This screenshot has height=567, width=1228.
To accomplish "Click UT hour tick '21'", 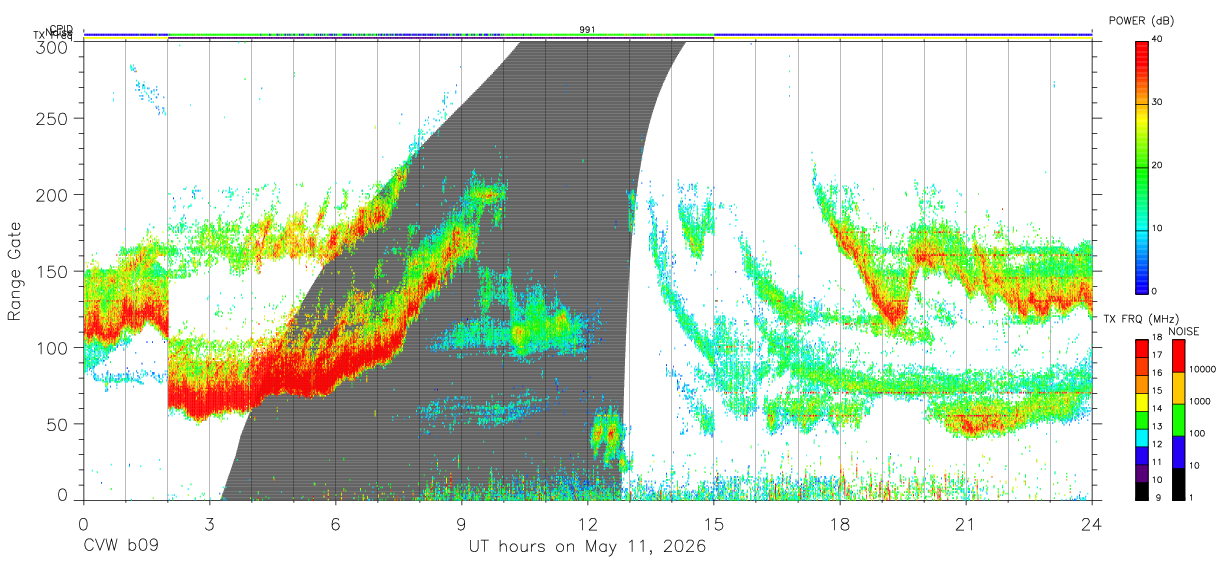I will click(966, 524).
